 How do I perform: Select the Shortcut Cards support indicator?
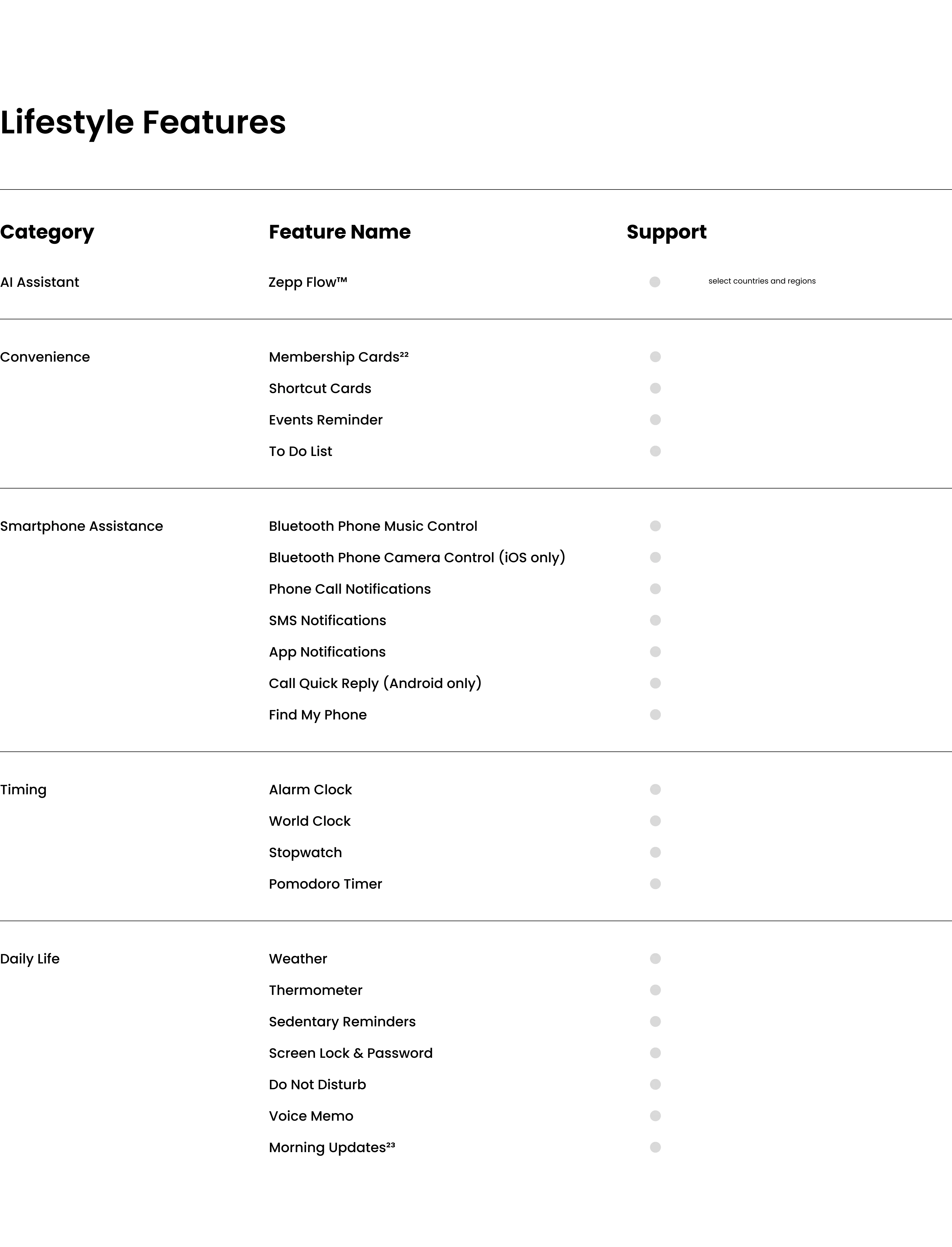pyautogui.click(x=655, y=388)
